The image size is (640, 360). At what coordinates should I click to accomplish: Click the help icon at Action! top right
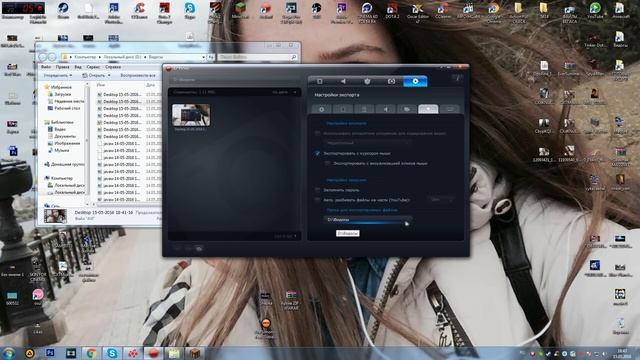pyautogui.click(x=458, y=78)
